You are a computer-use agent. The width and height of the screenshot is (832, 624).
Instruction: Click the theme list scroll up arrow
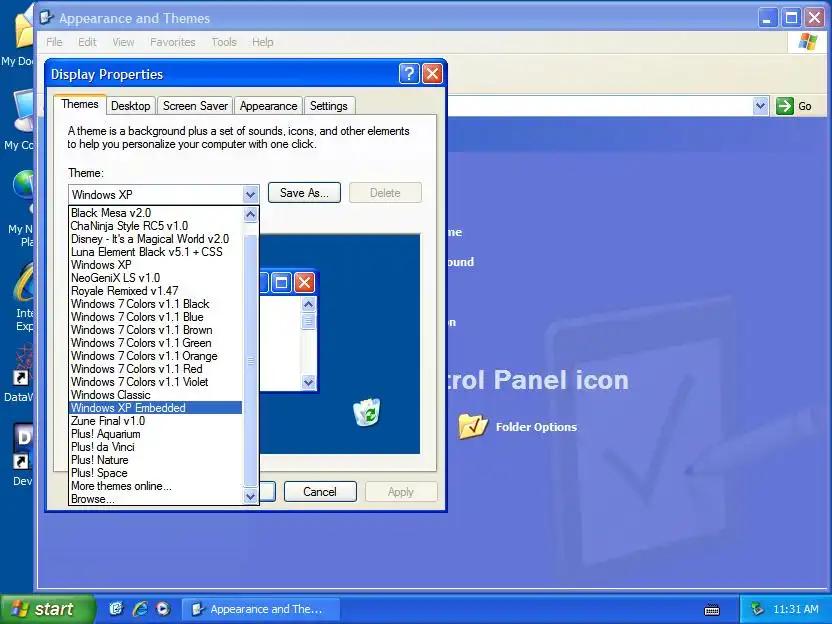250,214
